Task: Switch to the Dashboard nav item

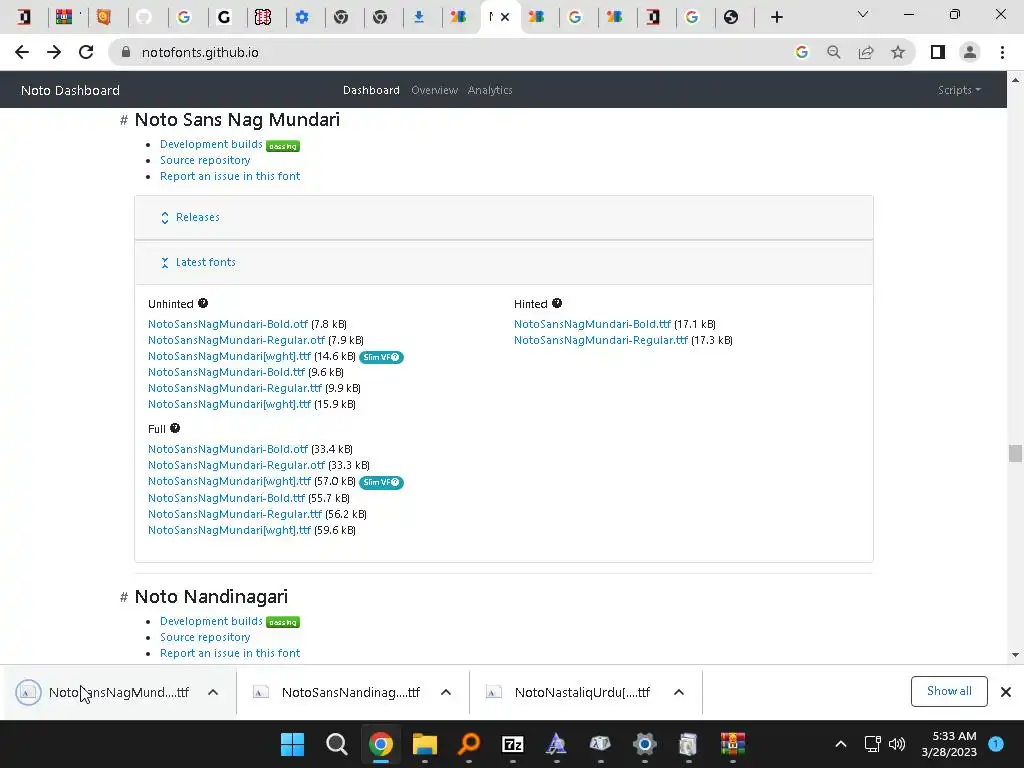Action: pos(371,90)
